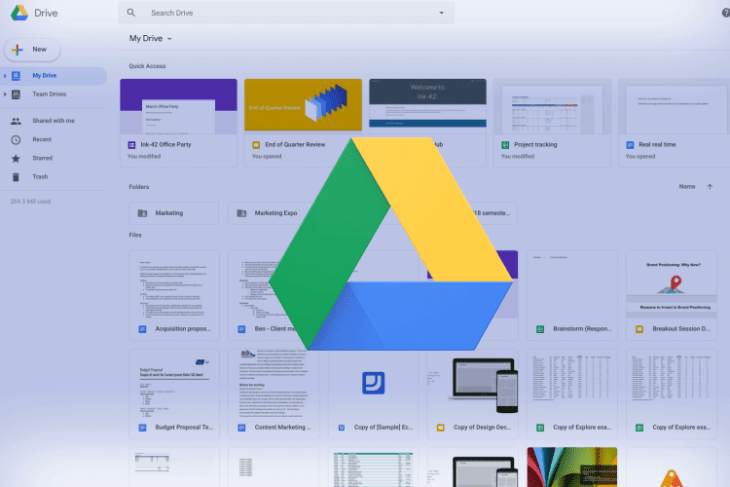
Task: Open Budget Proposal Te... document
Action: (x=174, y=394)
